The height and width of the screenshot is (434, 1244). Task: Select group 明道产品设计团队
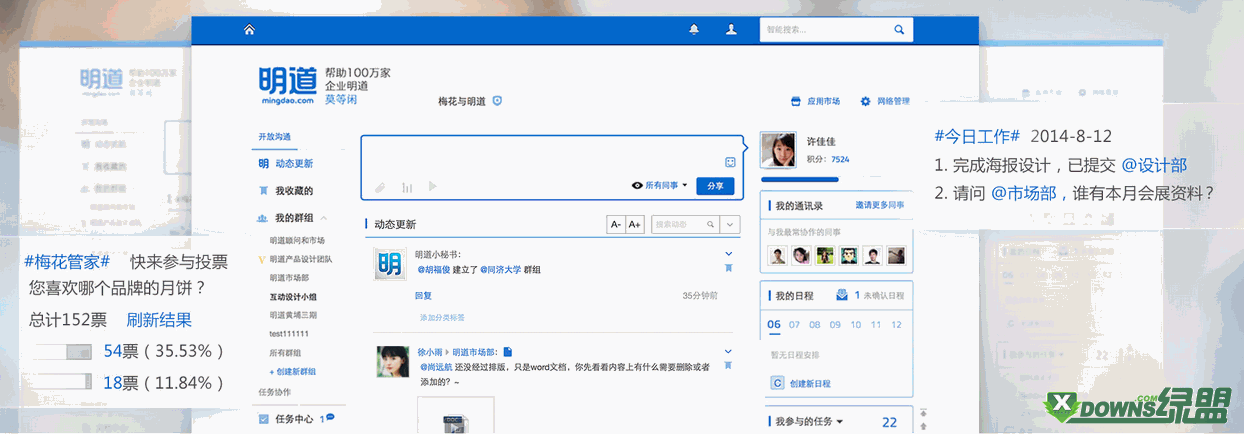pyautogui.click(x=301, y=259)
